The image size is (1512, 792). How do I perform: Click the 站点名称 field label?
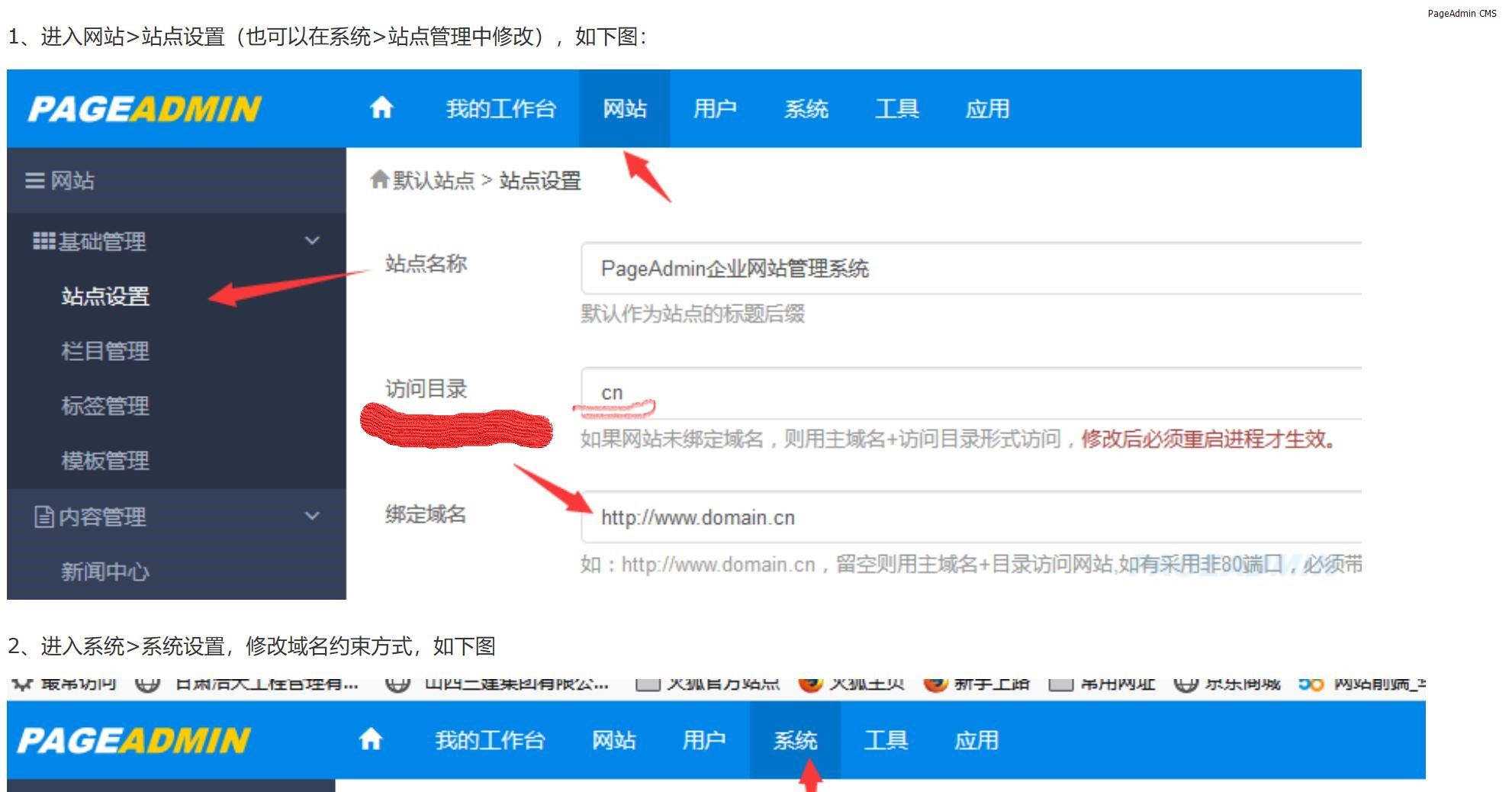pyautogui.click(x=426, y=264)
